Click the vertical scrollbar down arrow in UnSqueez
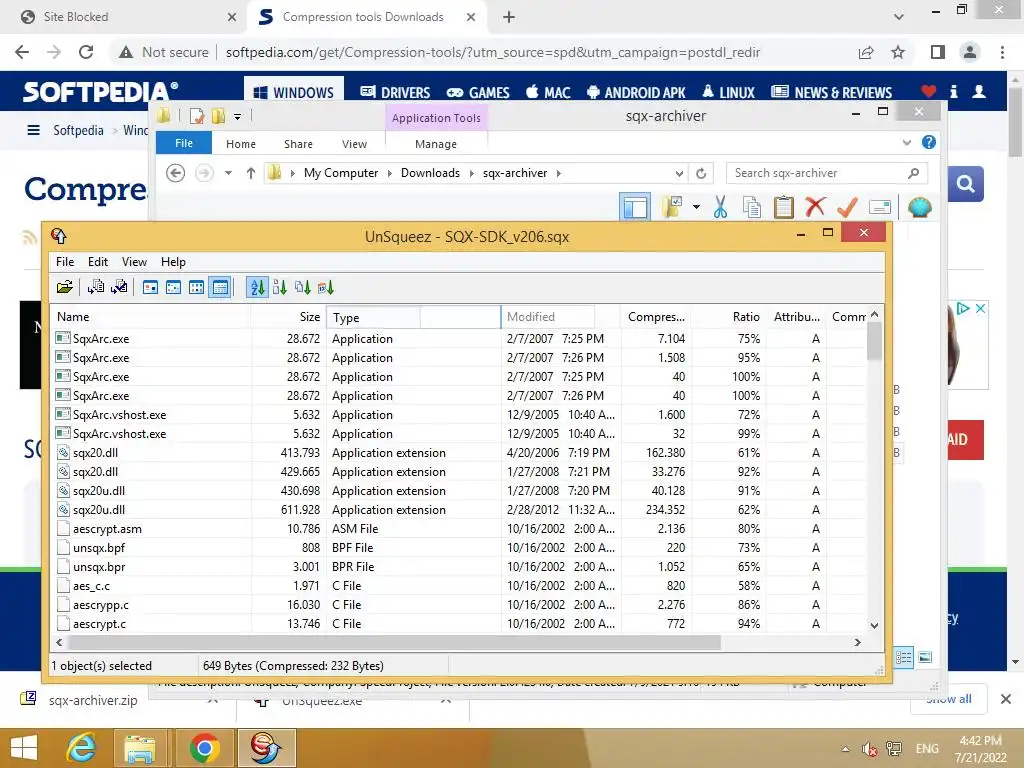This screenshot has height=768, width=1024. [x=874, y=626]
